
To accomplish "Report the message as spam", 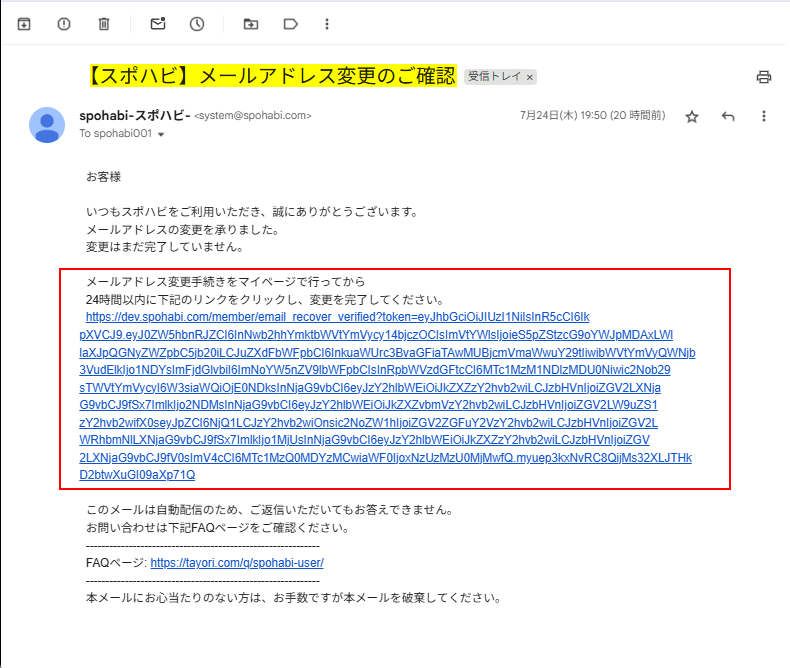I will tap(64, 24).
